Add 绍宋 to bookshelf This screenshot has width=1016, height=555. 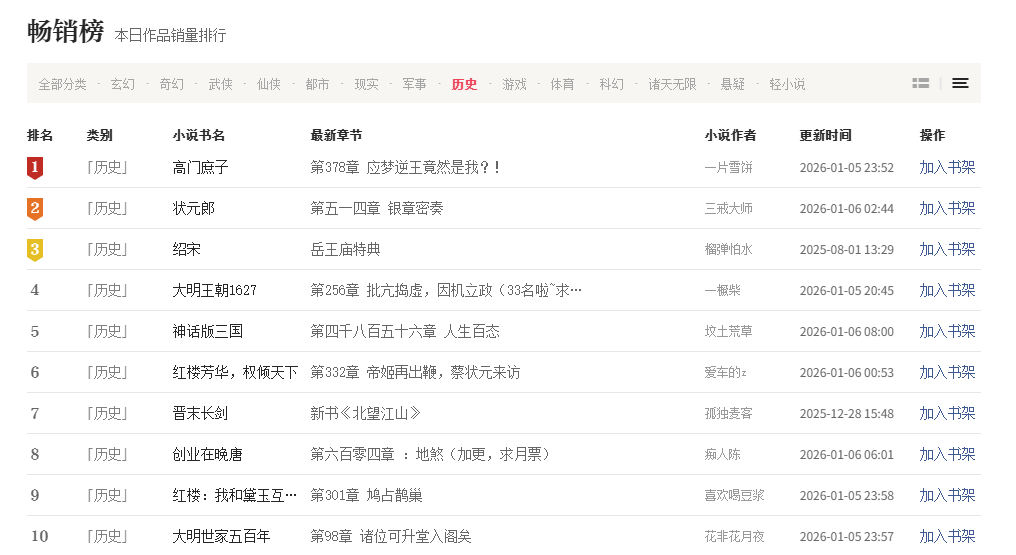pyautogui.click(x=947, y=249)
